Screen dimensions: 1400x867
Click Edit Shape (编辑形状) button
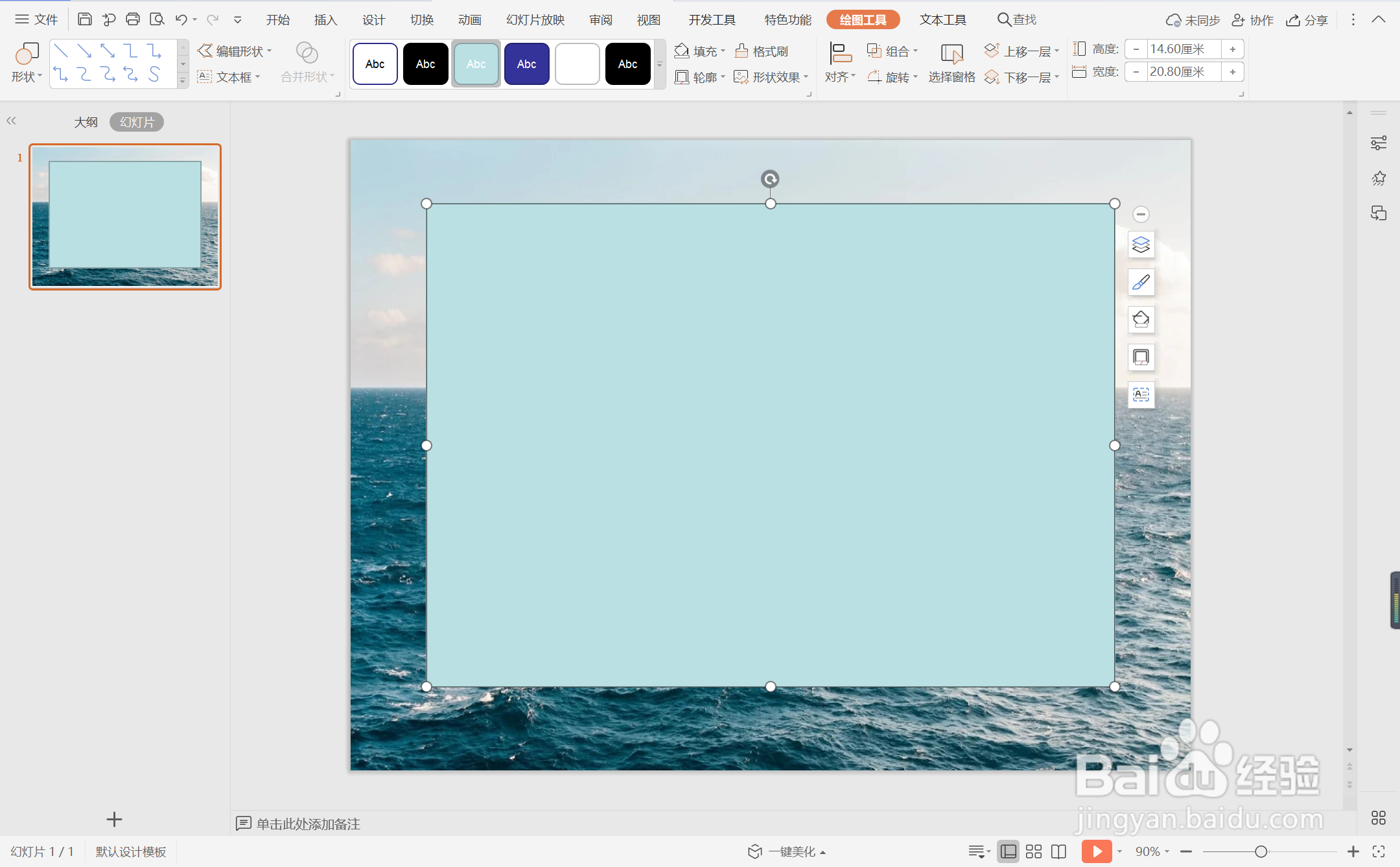pos(233,51)
